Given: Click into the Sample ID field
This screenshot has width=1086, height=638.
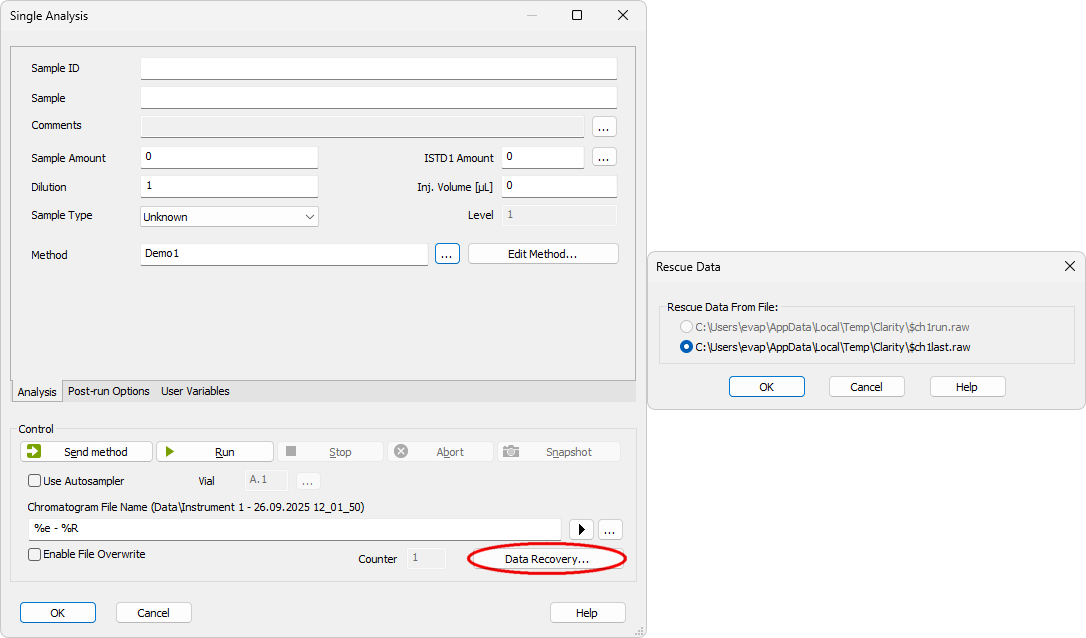Looking at the screenshot, I should click(378, 68).
